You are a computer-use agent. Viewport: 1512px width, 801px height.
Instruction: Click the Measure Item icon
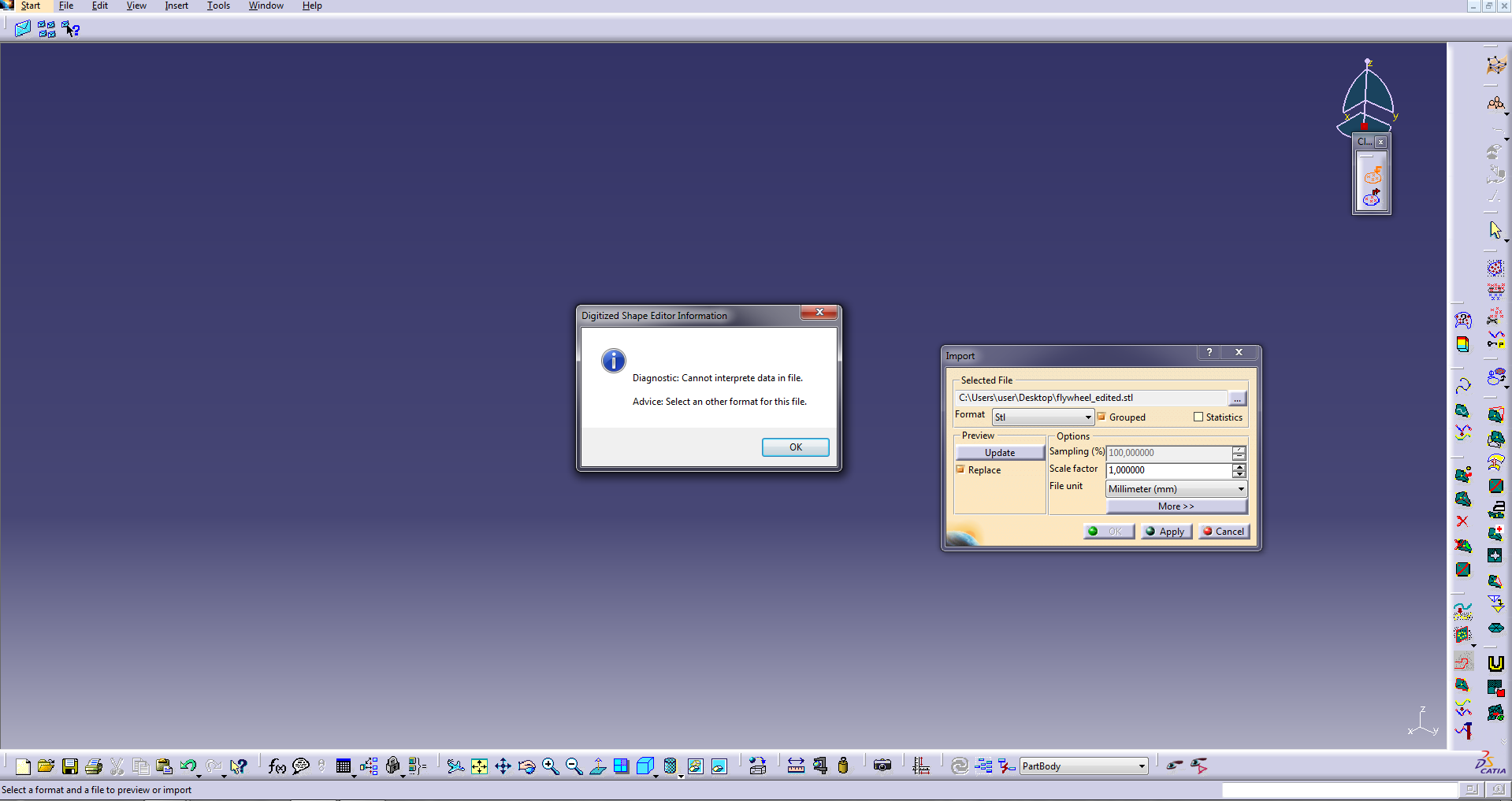[820, 766]
